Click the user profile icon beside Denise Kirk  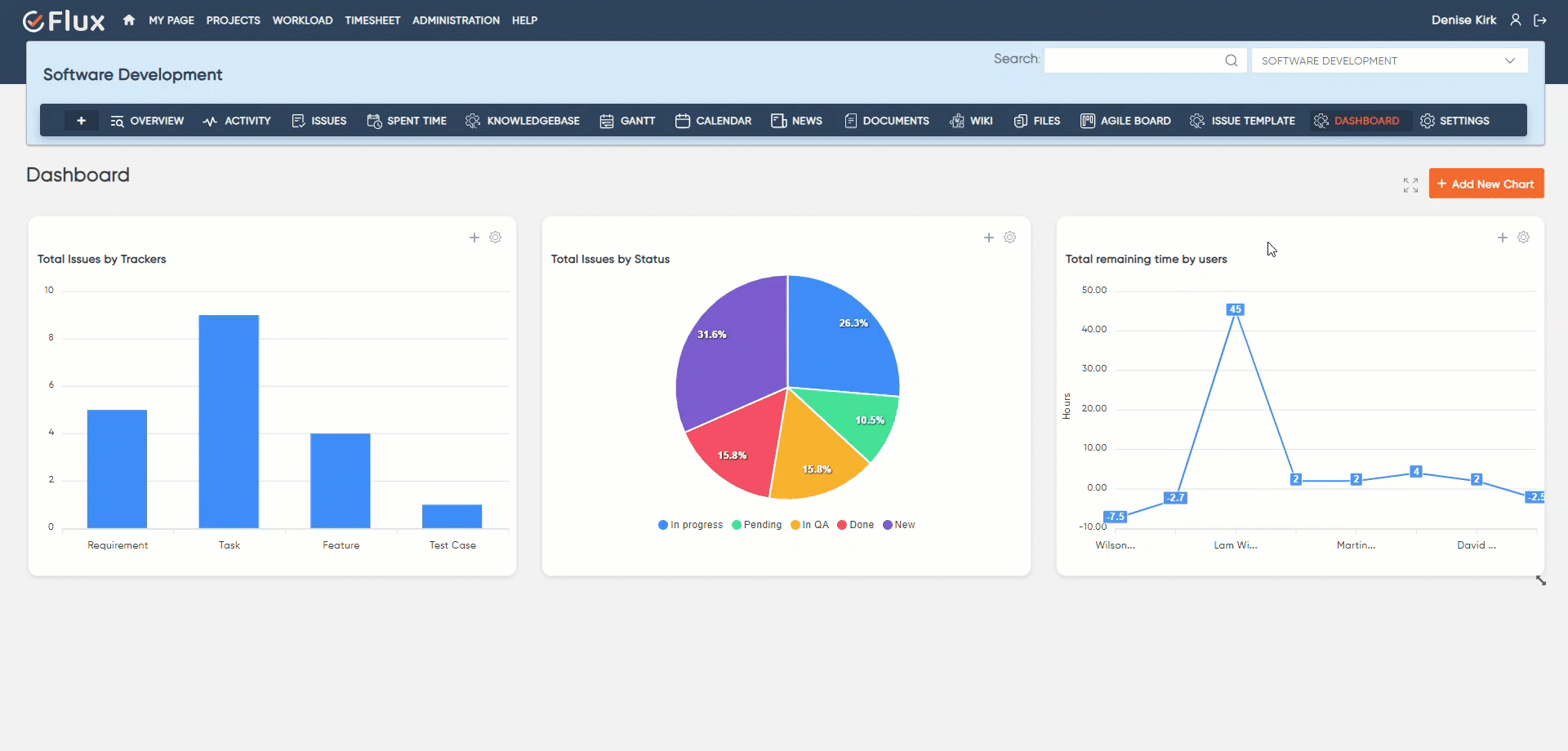[1515, 20]
